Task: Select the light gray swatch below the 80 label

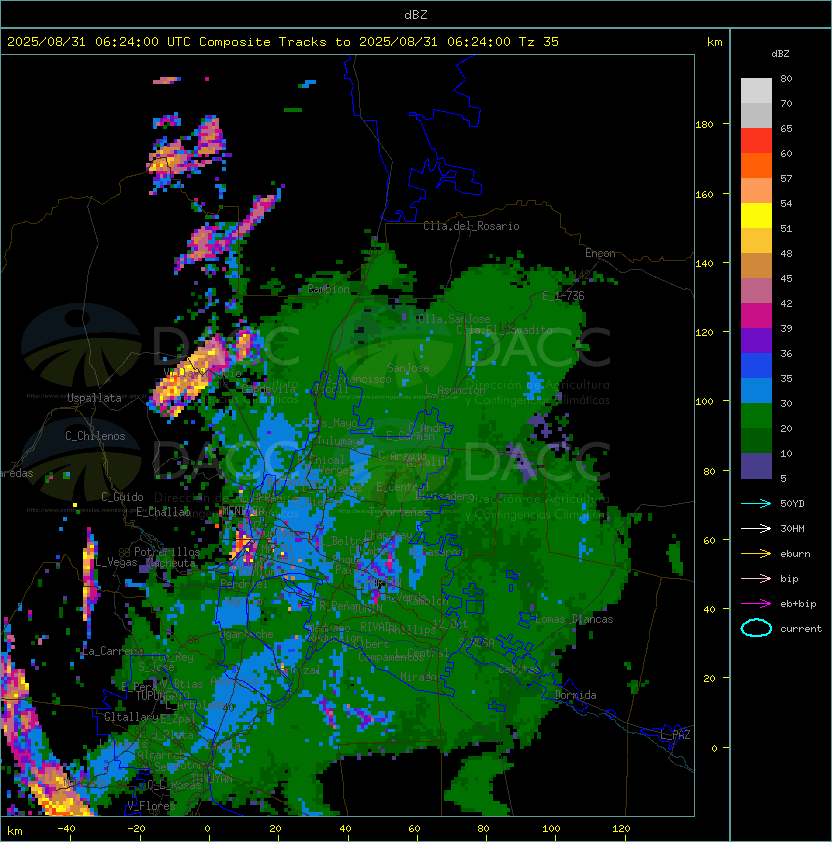Action: point(756,91)
